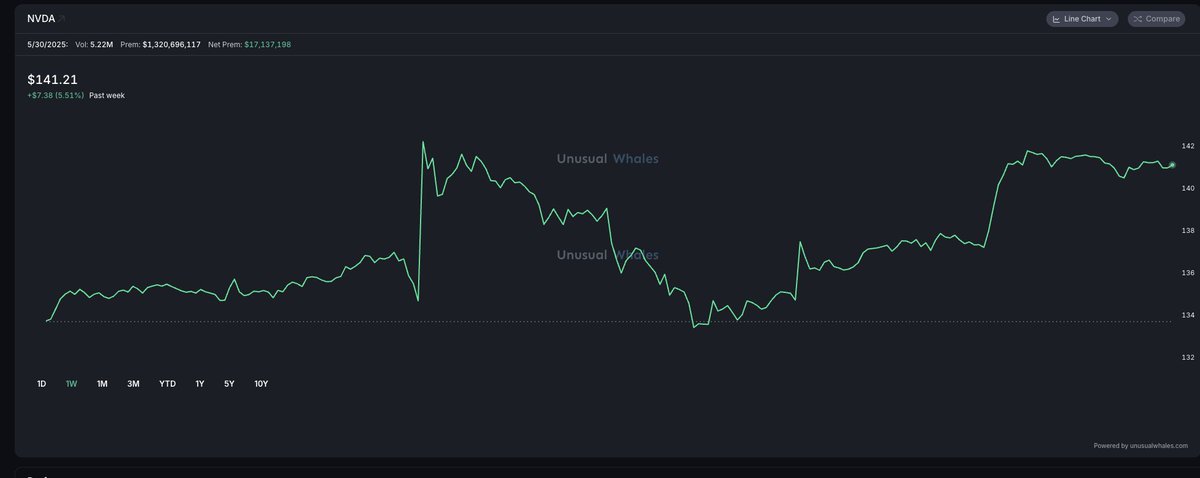Click the $141.21 price display
Screen dimensions: 1200x478
[51, 79]
